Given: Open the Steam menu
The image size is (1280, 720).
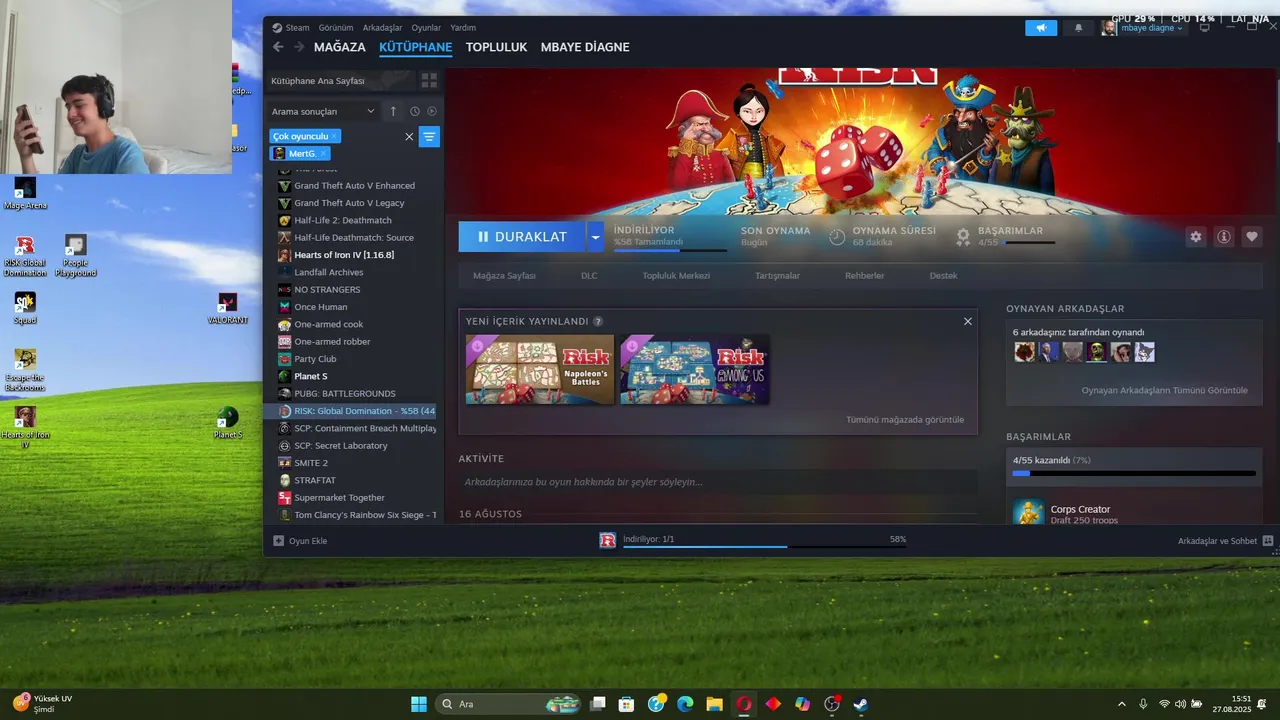Looking at the screenshot, I should 291,28.
